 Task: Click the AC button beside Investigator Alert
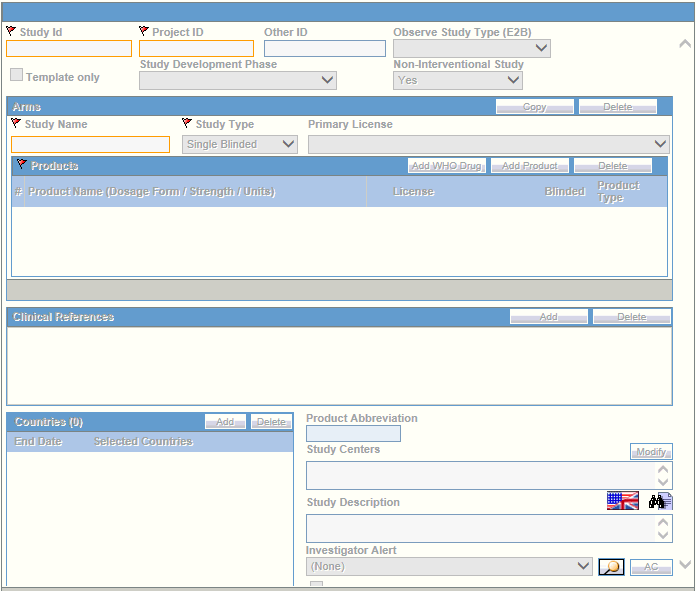[651, 567]
